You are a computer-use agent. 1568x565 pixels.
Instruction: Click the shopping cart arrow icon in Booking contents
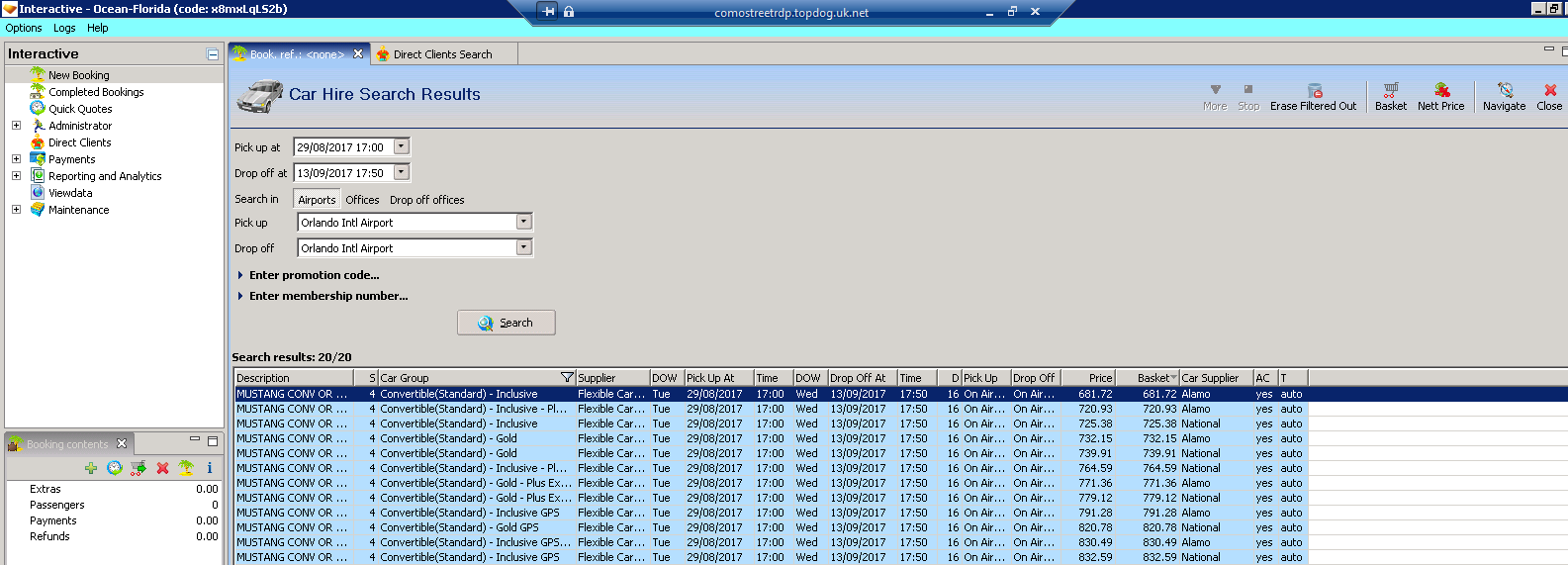point(138,468)
